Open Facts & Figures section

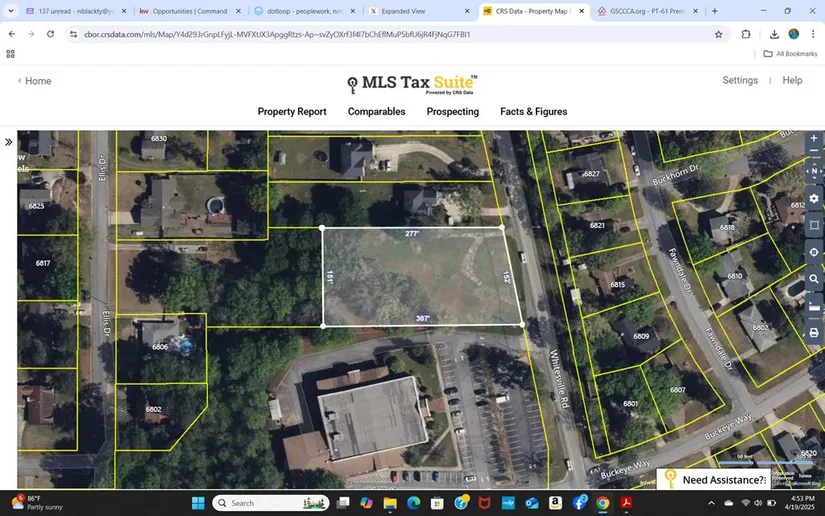pos(533,112)
